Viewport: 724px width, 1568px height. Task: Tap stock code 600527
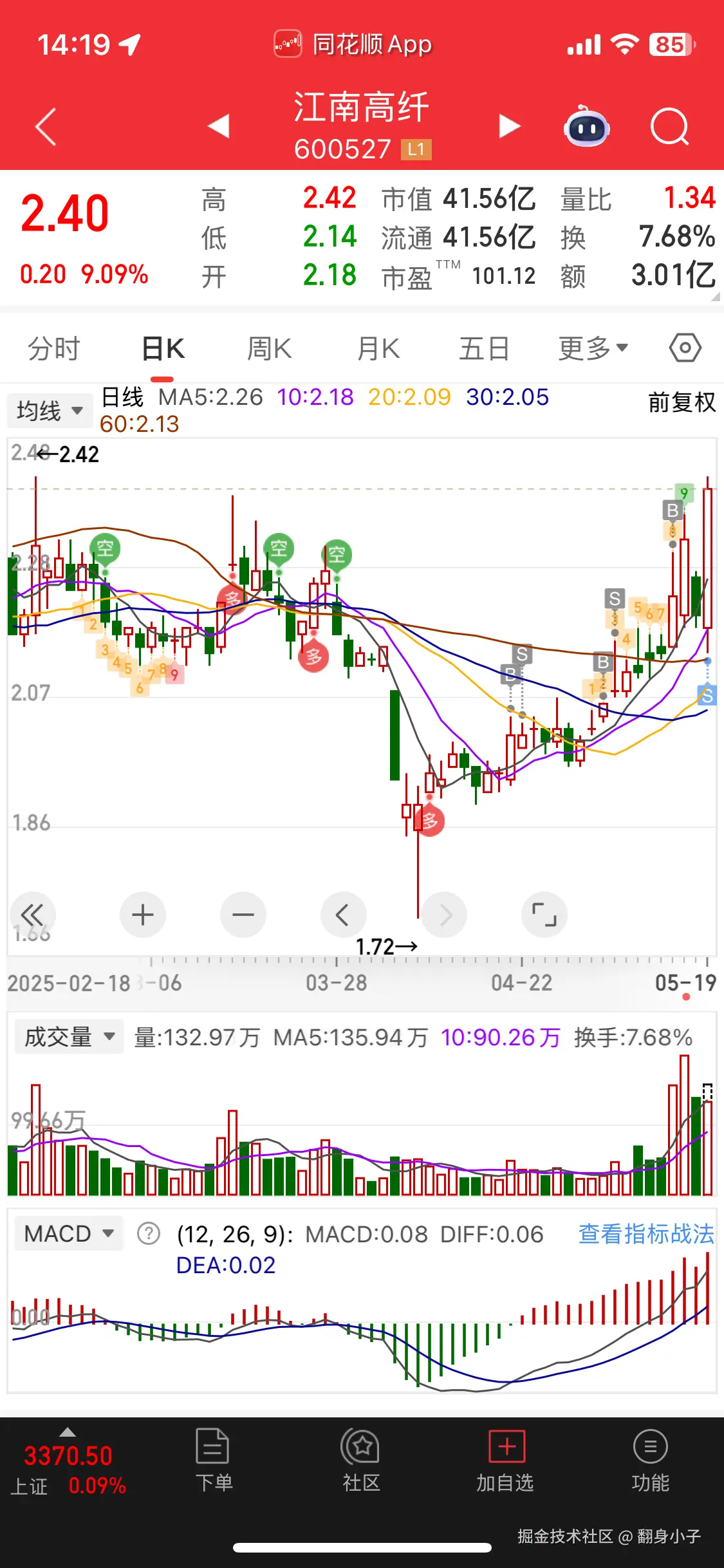click(342, 149)
